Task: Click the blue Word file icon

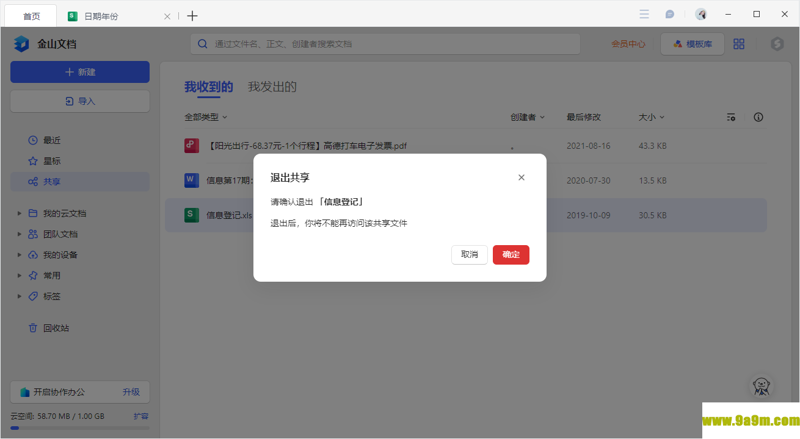Action: tap(191, 180)
